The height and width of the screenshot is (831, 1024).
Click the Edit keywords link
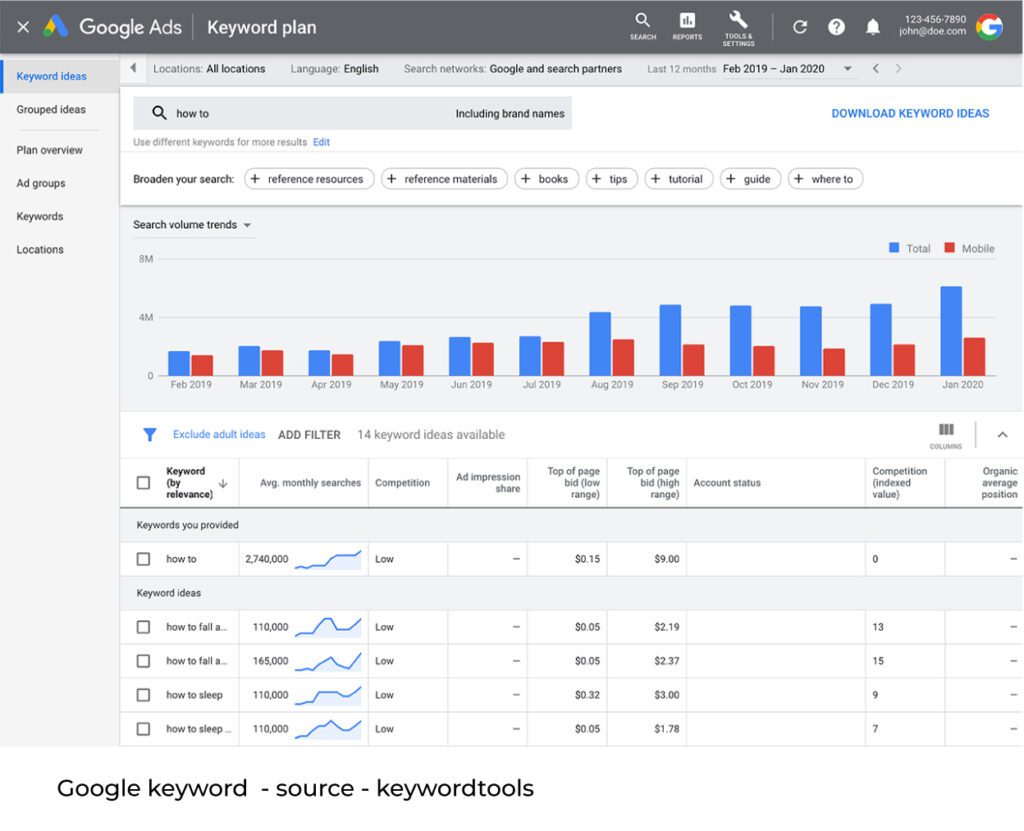pyautogui.click(x=321, y=142)
